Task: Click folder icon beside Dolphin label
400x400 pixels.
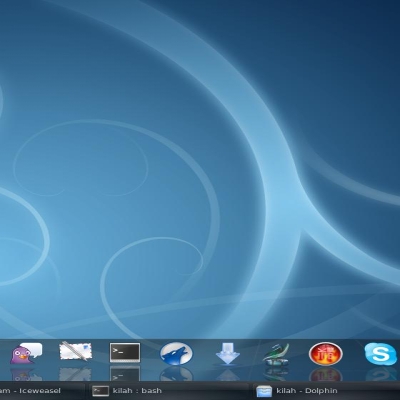Action: 264,391
